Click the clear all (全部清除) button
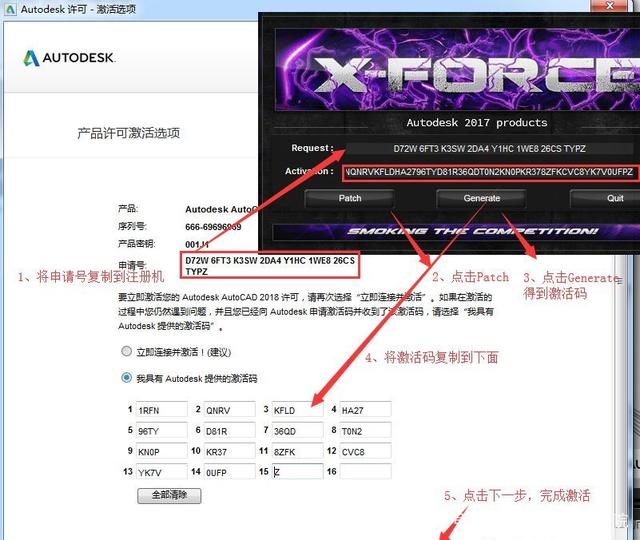Screen dimensions: 640x540 (x=169, y=496)
